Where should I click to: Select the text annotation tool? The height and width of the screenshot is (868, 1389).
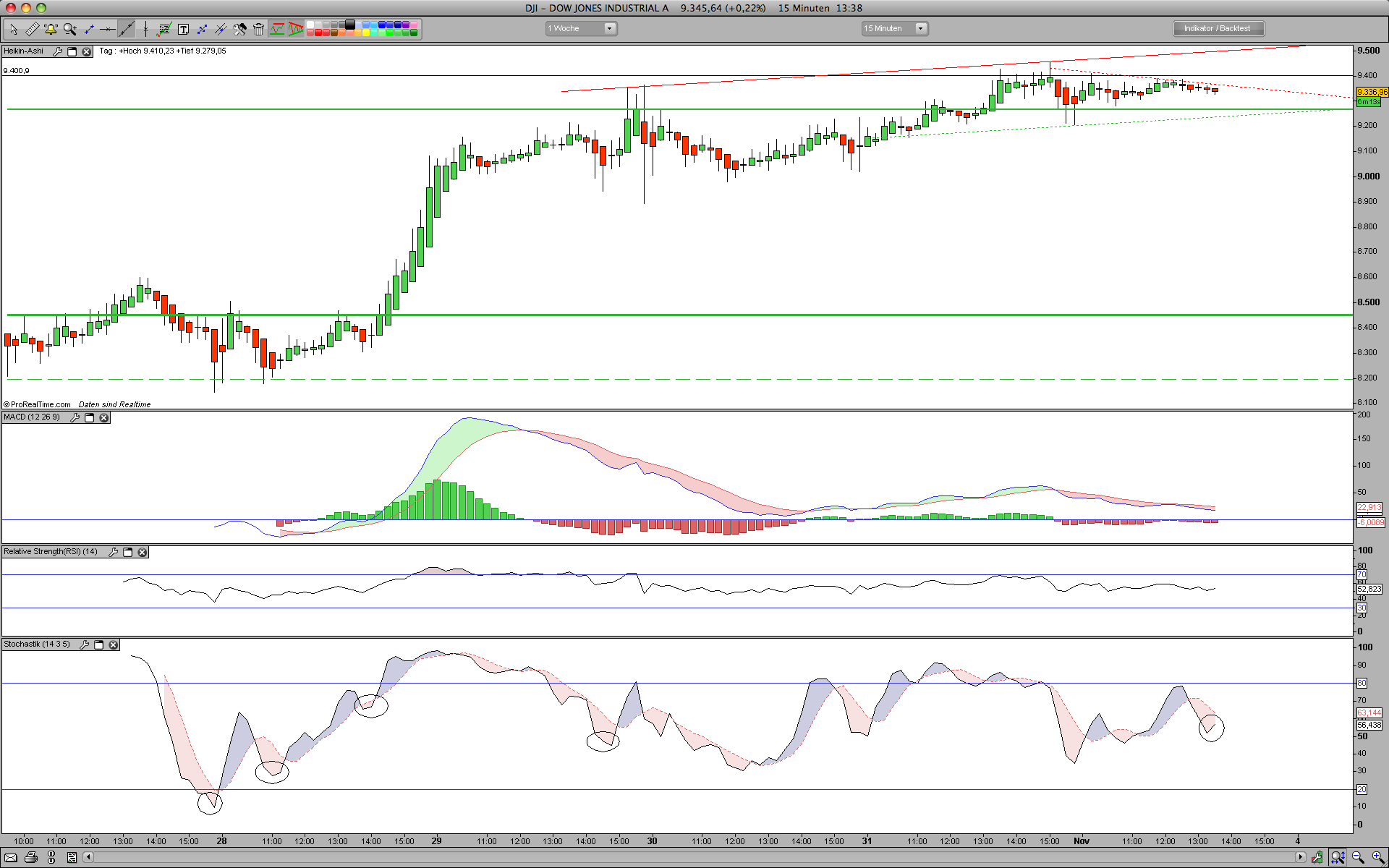[183, 29]
